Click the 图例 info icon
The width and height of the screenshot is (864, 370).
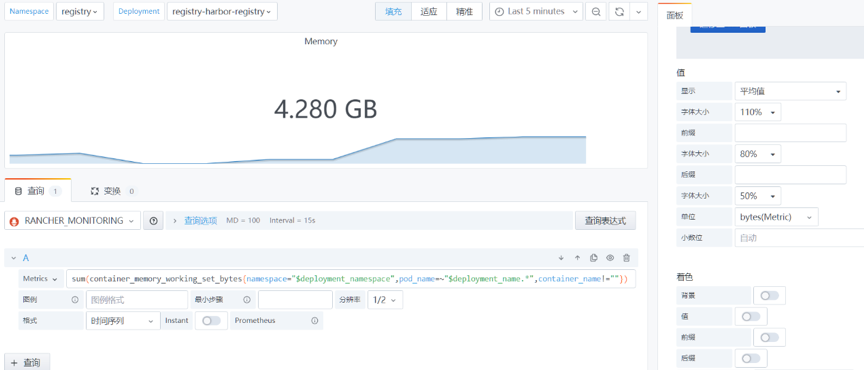coord(75,300)
